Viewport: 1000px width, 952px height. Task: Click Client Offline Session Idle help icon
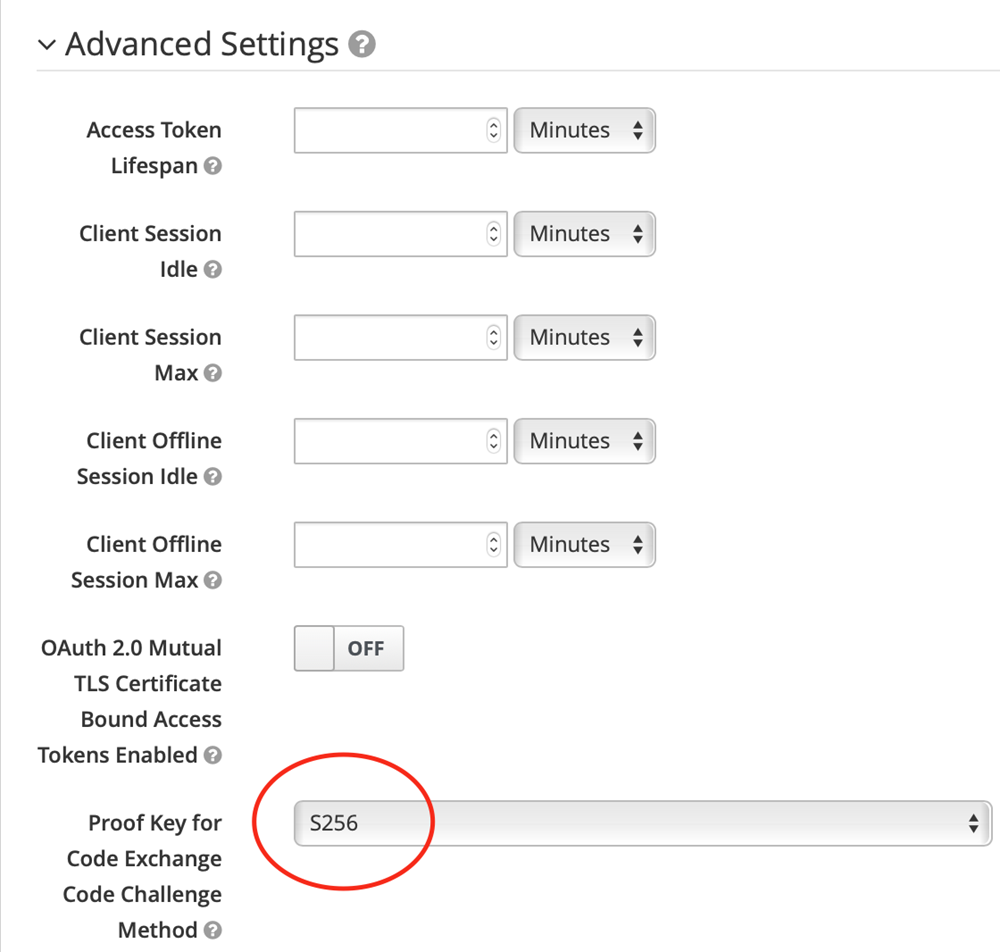(212, 477)
